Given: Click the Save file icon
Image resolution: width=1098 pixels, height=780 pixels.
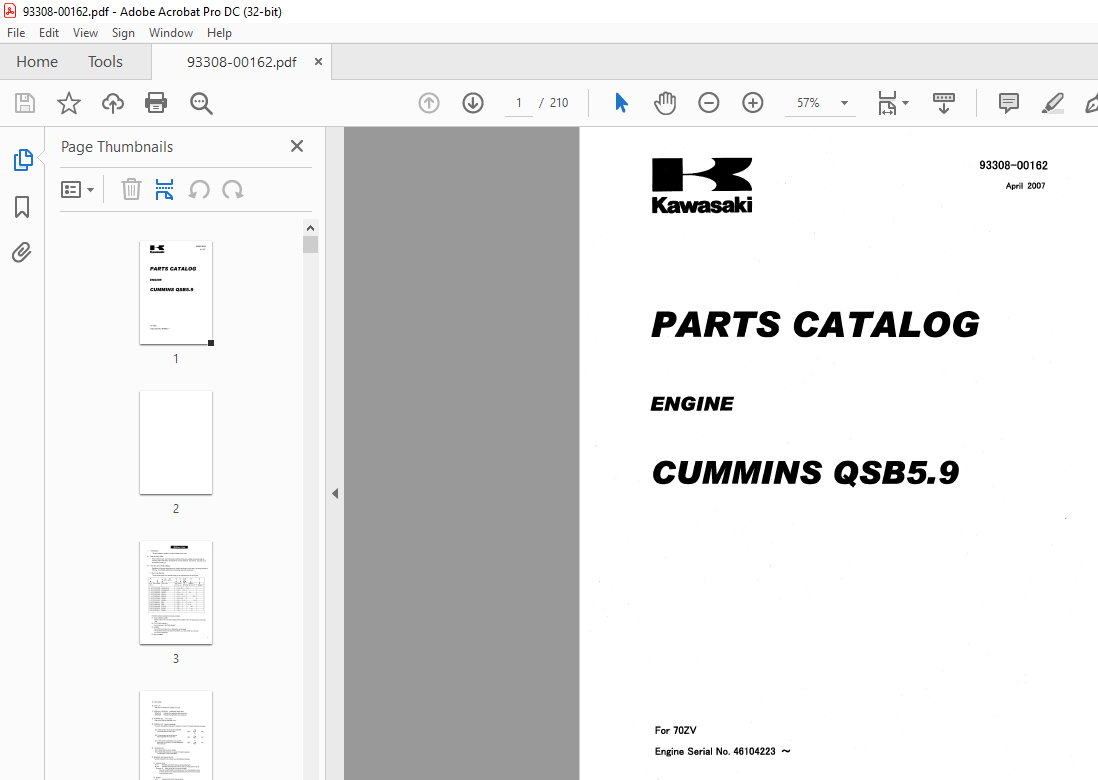Looking at the screenshot, I should (25, 103).
